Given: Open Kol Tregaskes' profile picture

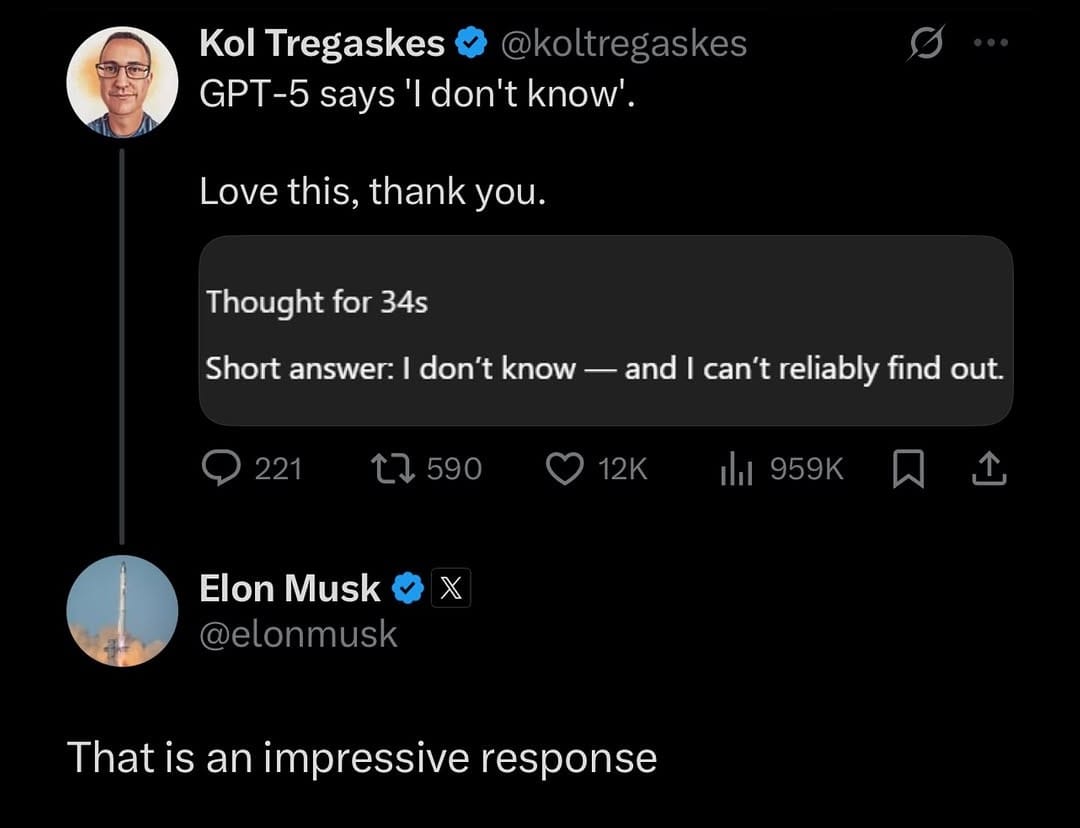Looking at the screenshot, I should pos(121,81).
